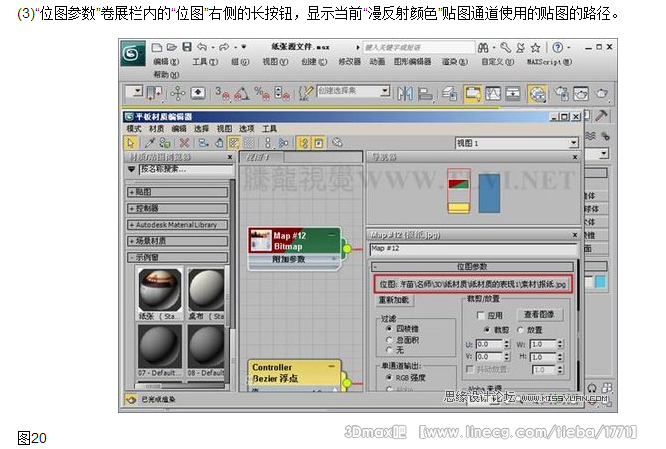Click the Redo arrow icon

224,47
